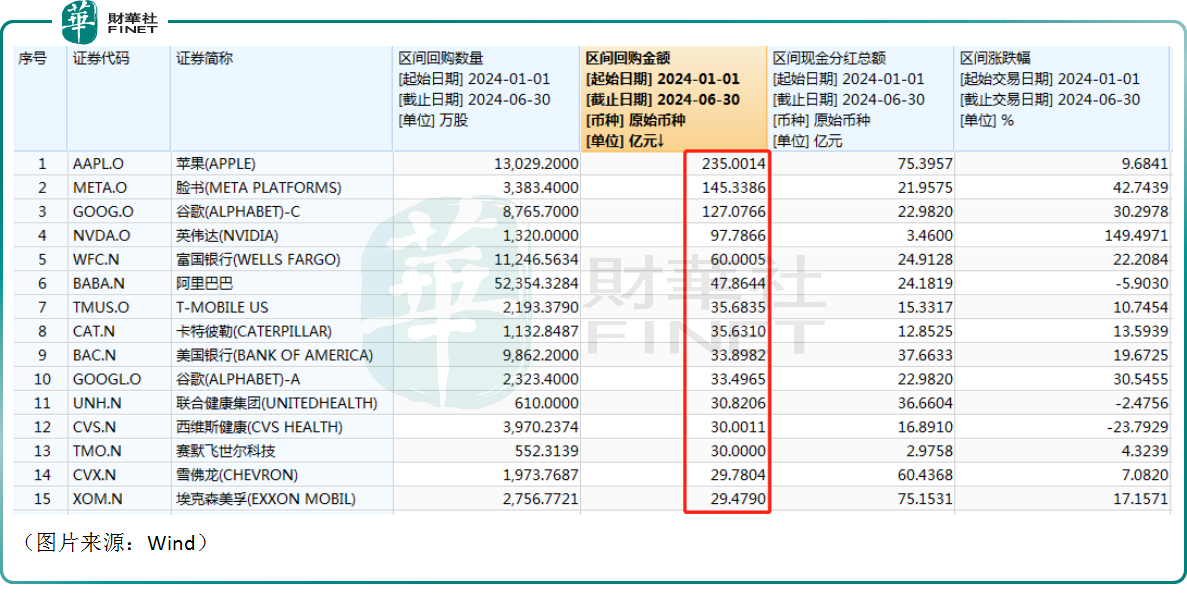Expand the 证券简称 column header

point(205,57)
